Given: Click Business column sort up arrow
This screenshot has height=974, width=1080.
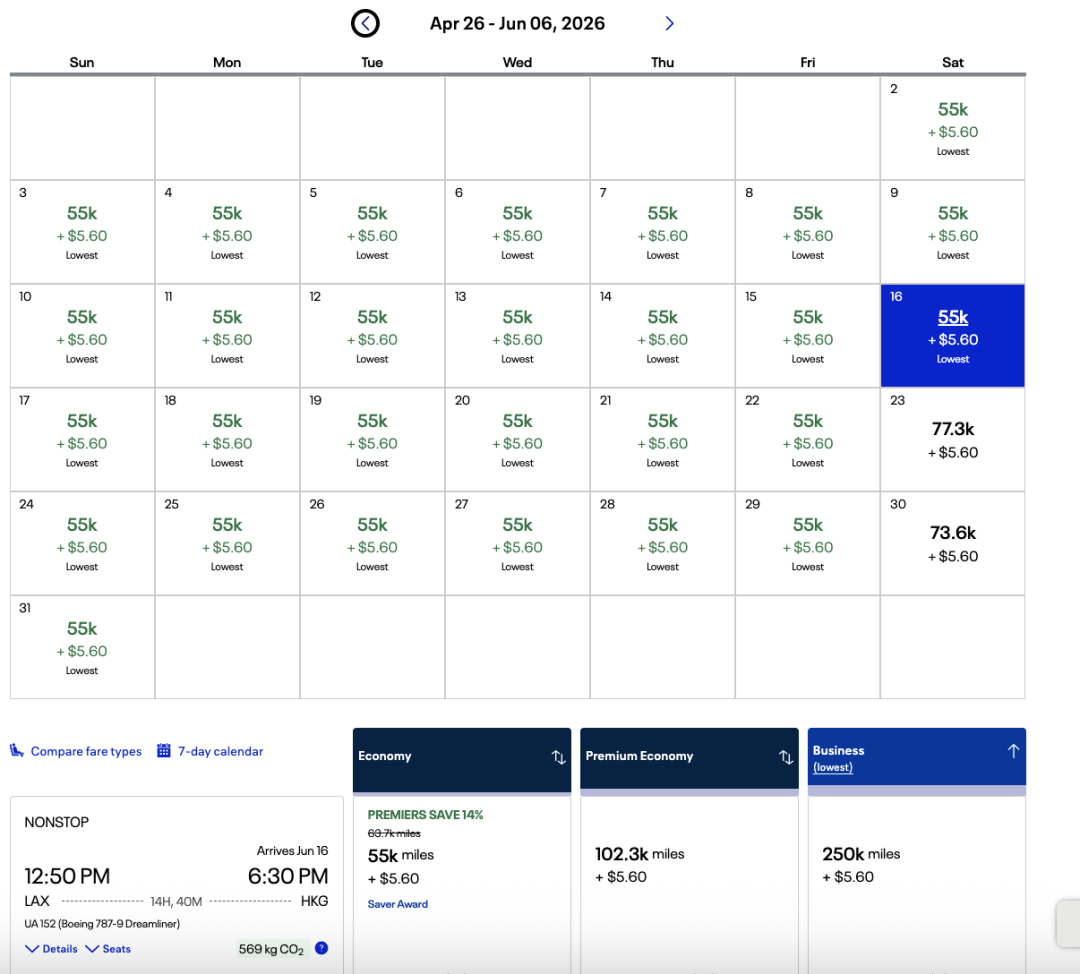Looking at the screenshot, I should 1012,751.
